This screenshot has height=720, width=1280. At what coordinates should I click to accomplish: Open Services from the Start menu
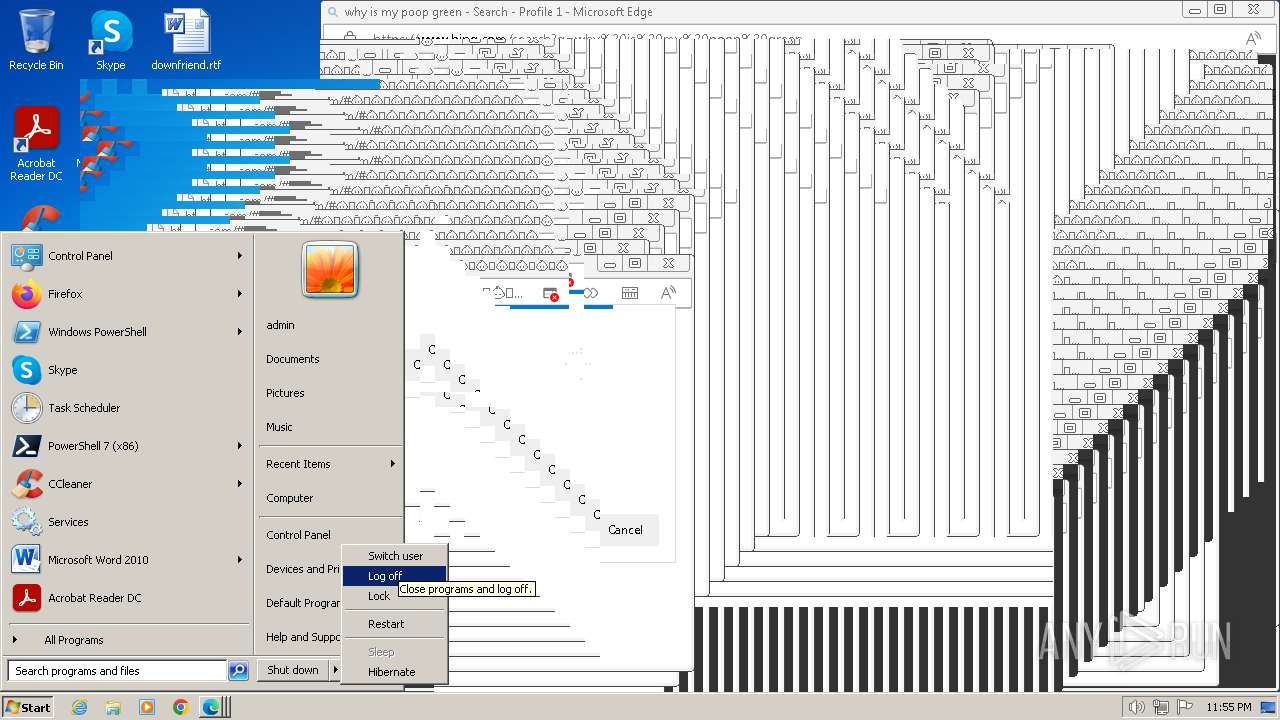pos(126,522)
